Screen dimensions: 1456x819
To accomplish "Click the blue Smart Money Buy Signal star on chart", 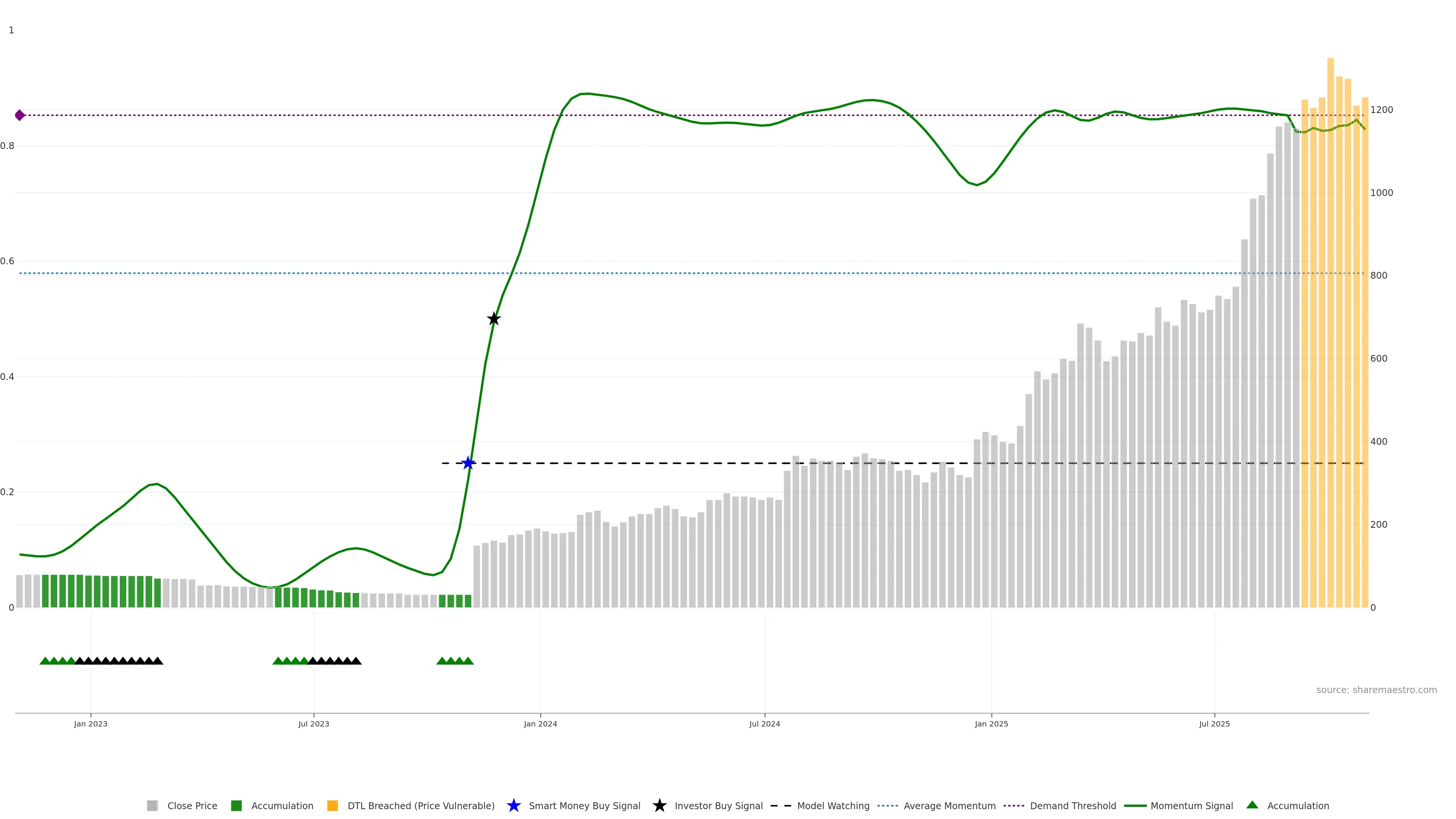I will click(468, 463).
